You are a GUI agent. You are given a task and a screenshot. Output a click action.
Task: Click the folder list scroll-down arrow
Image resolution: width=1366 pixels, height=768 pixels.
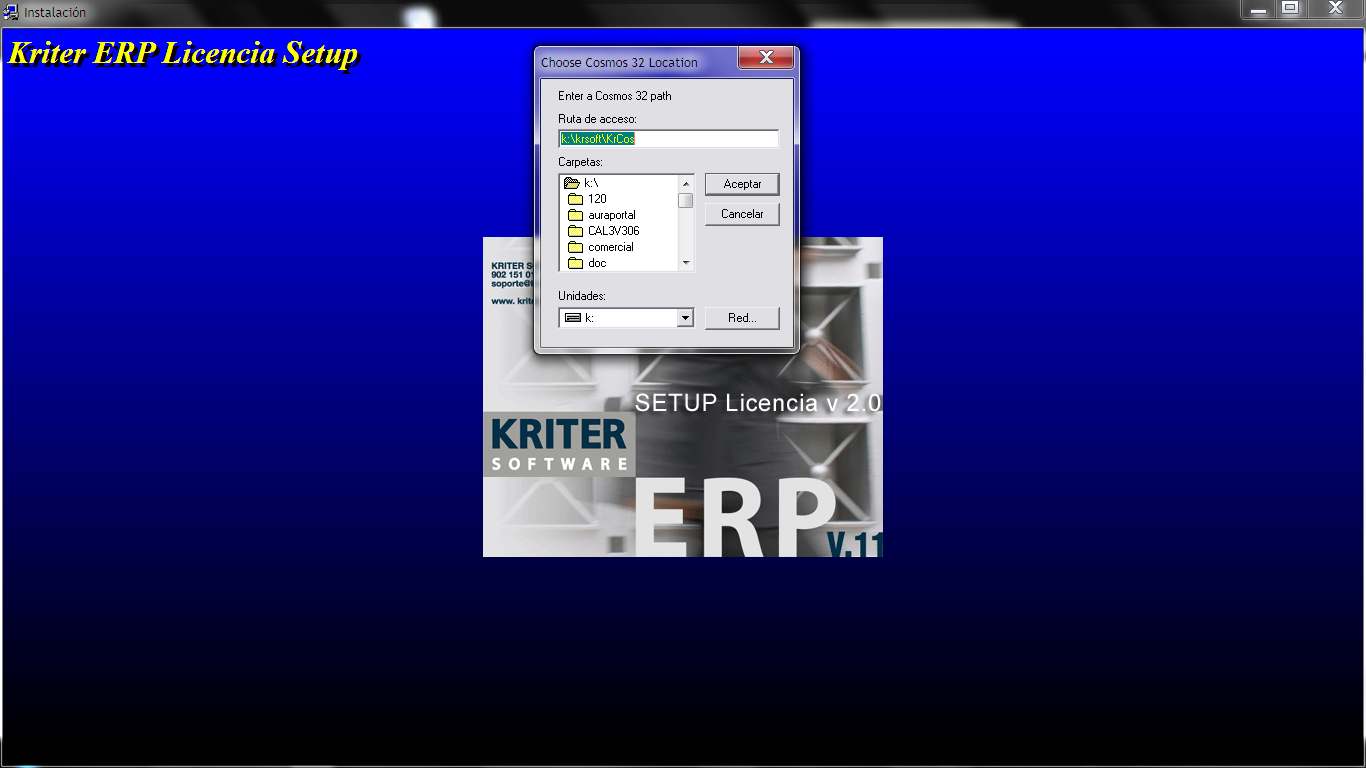coord(686,263)
